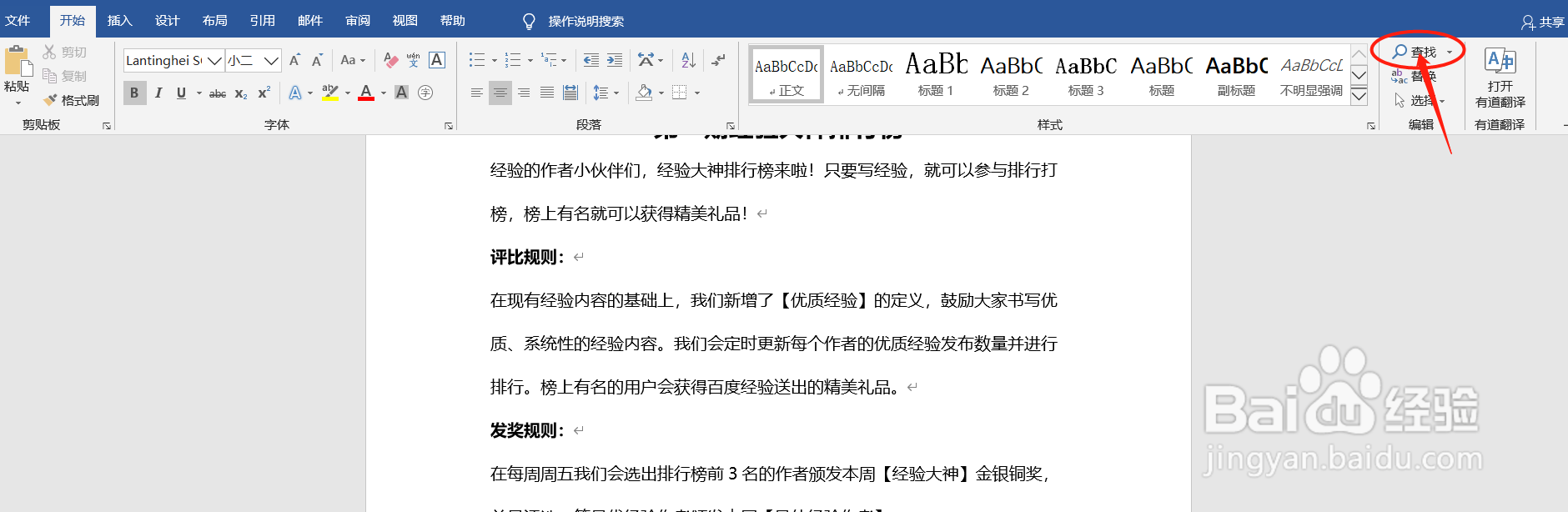Toggle superscript formatting
The width and height of the screenshot is (1568, 512).
tap(264, 93)
